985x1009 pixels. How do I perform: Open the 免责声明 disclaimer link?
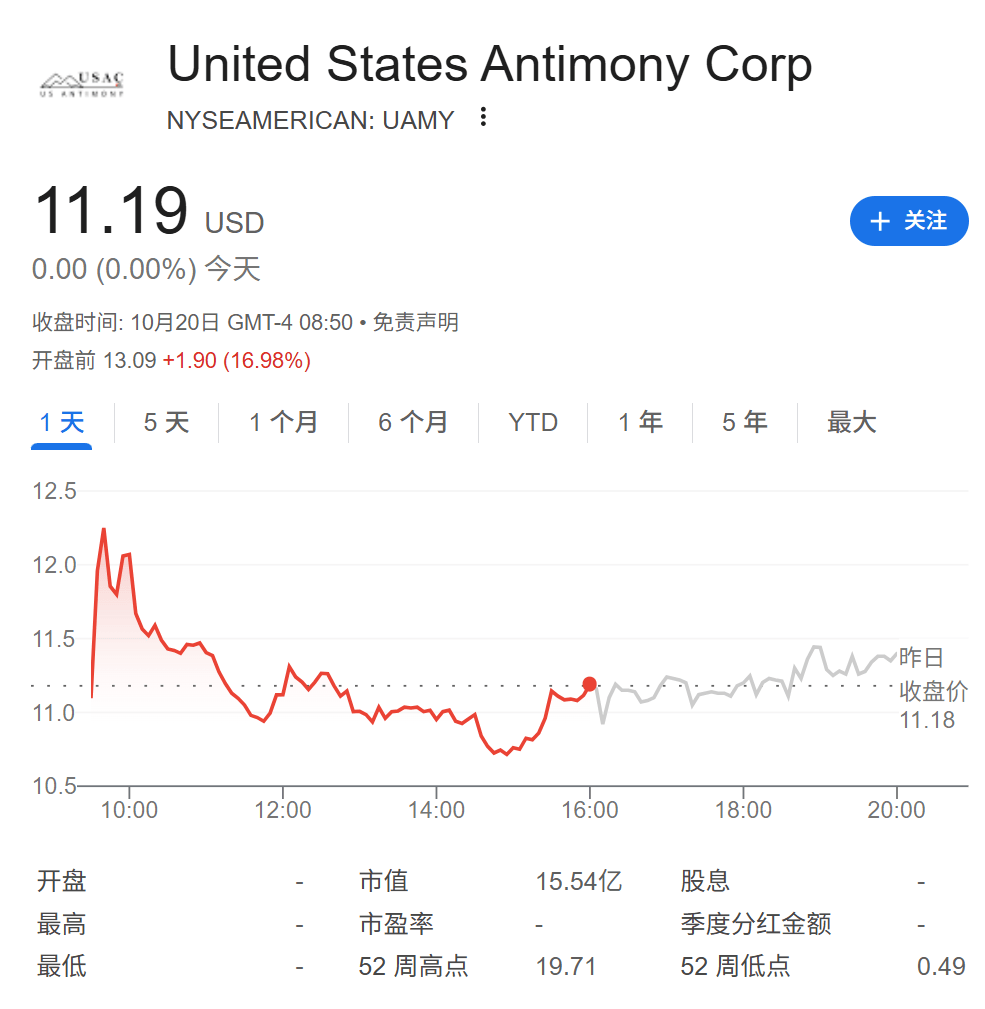tap(415, 322)
